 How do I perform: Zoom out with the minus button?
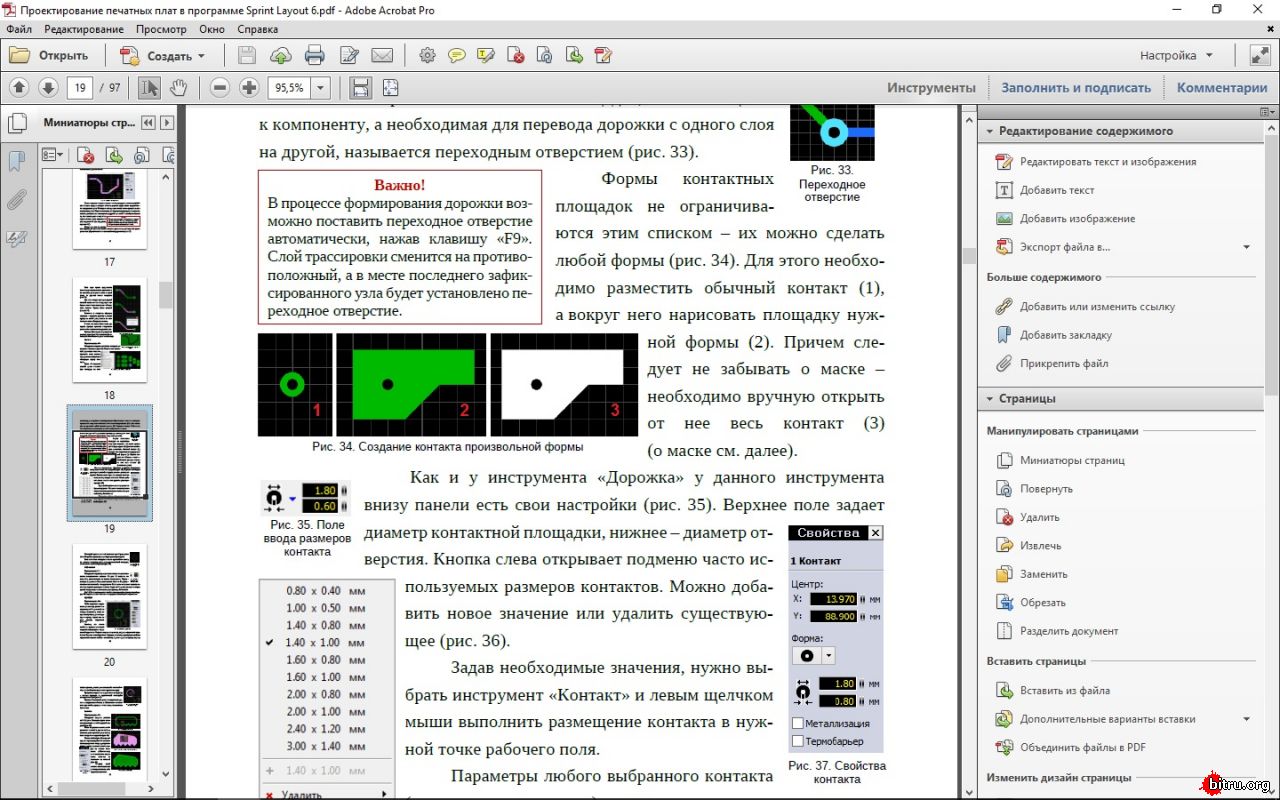(220, 87)
